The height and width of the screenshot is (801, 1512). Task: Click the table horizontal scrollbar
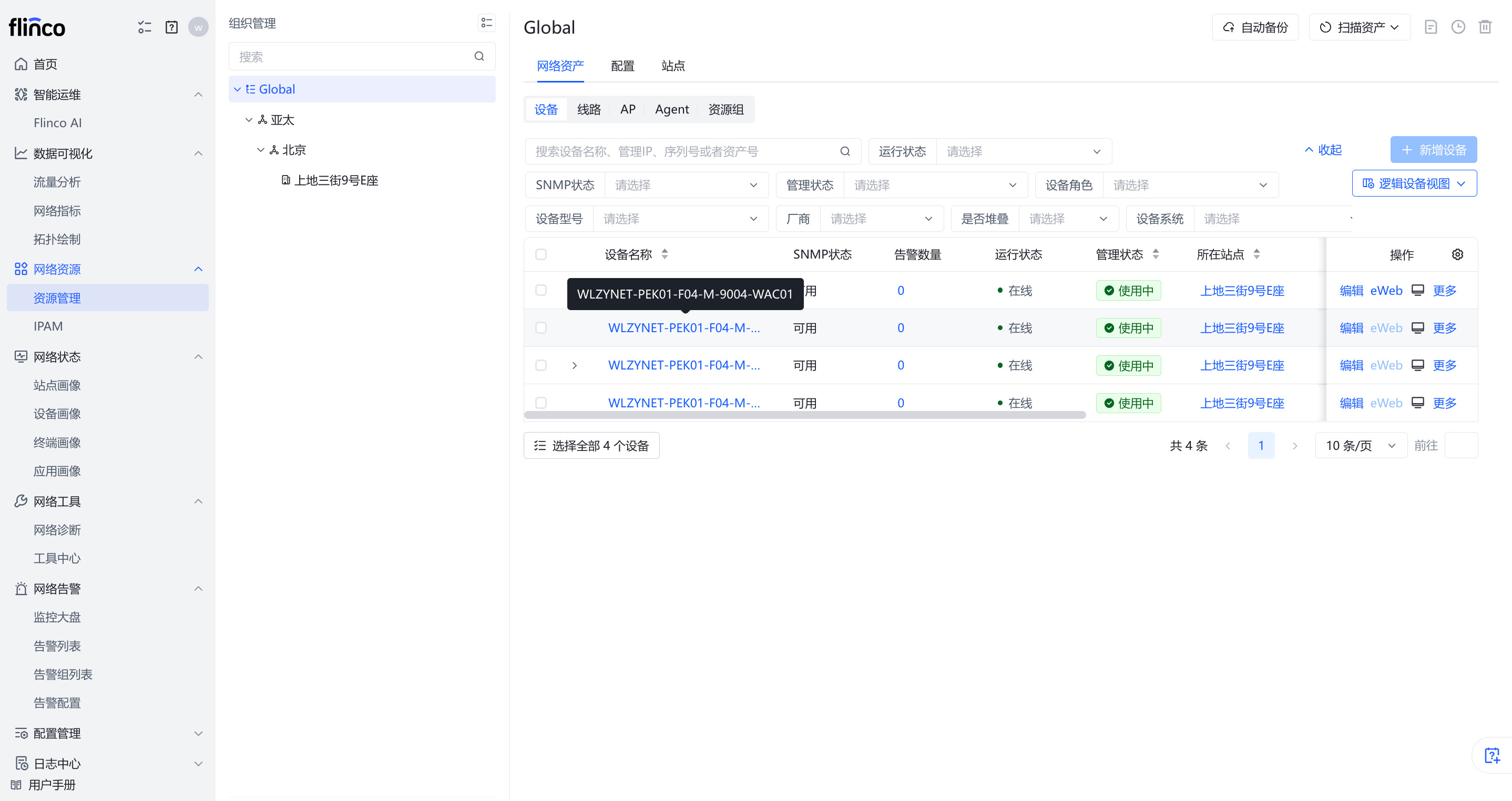point(804,415)
